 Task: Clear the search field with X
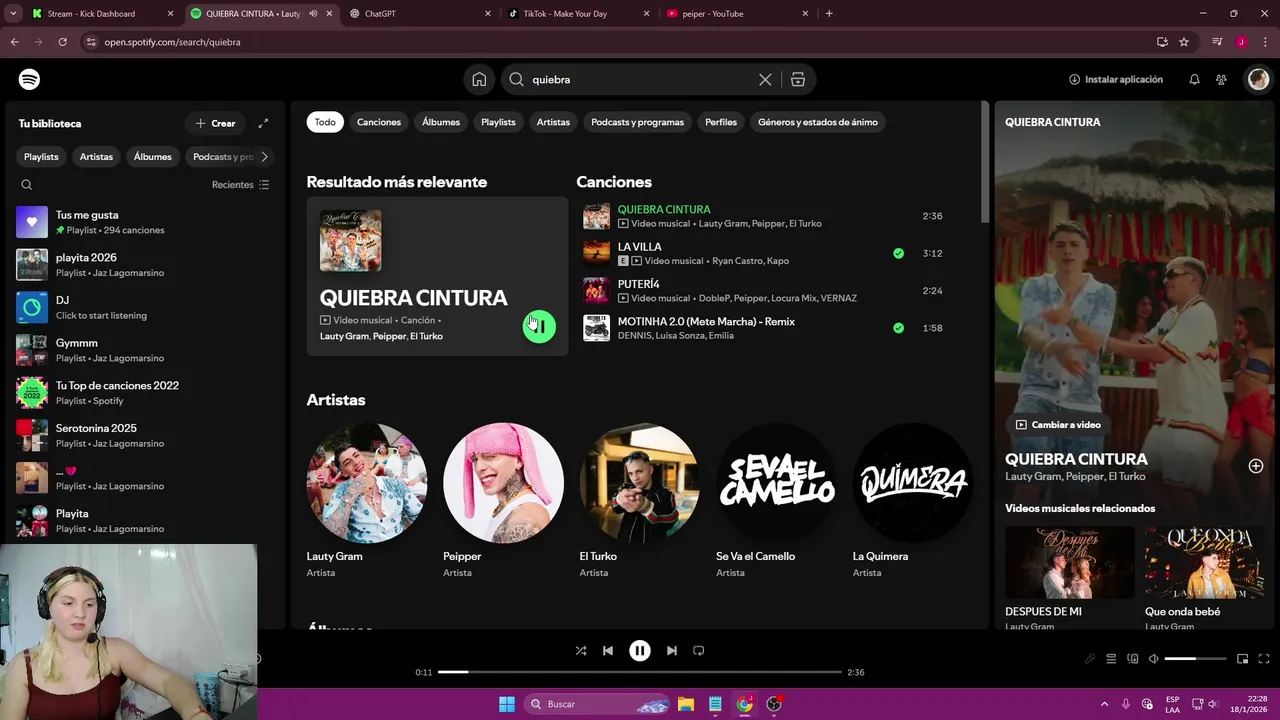(x=765, y=79)
